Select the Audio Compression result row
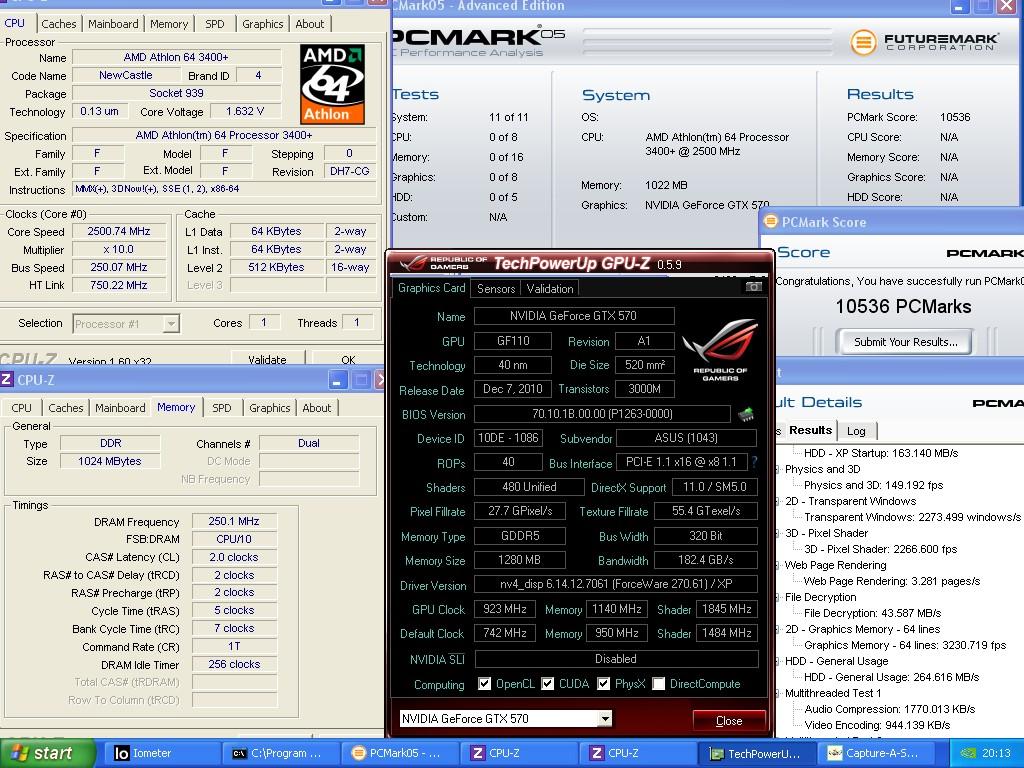The width and height of the screenshot is (1024, 768). pyautogui.click(x=889, y=709)
